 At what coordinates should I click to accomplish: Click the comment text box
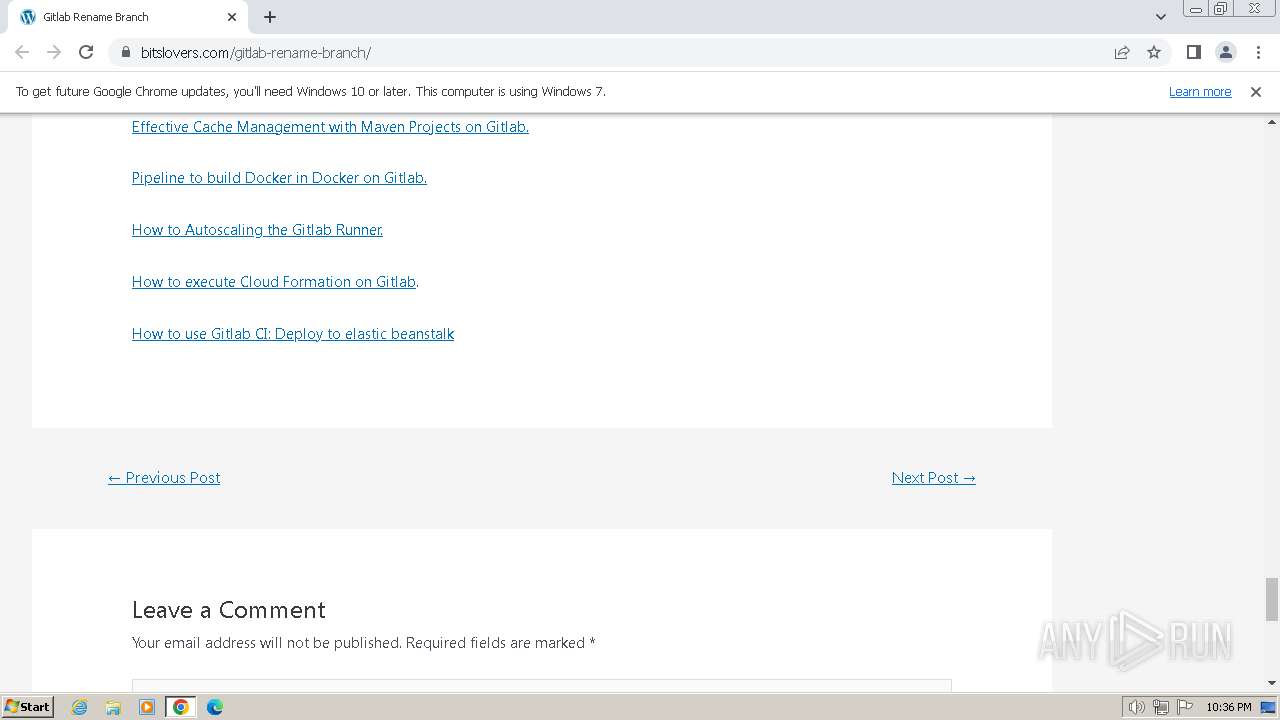pos(542,685)
